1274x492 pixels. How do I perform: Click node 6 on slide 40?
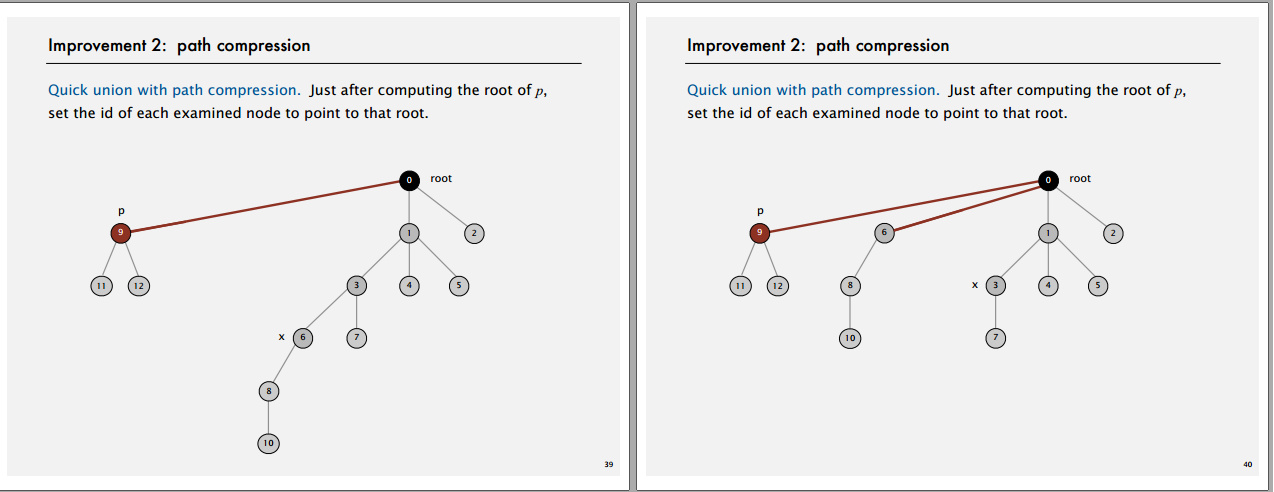[883, 233]
